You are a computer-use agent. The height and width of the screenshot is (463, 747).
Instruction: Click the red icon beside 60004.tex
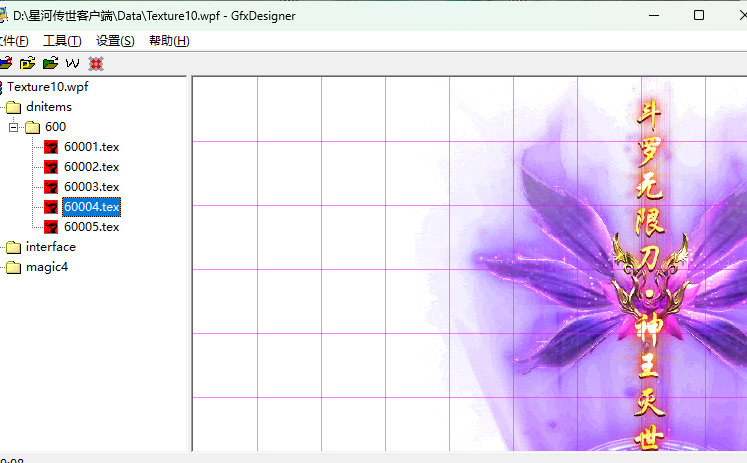tap(51, 207)
